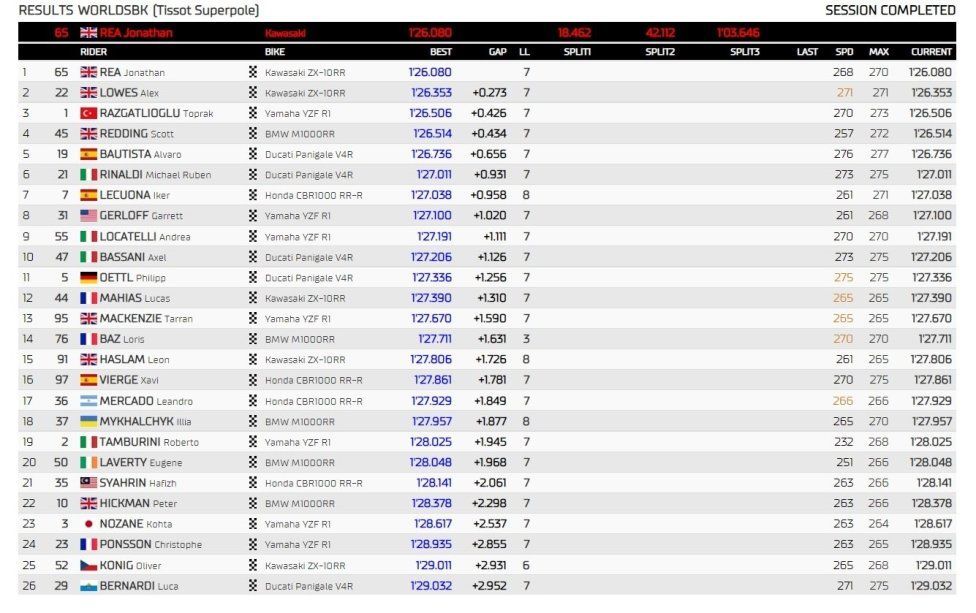Click gap value +0.273
Image resolution: width=976 pixels, height=613 pixels.
click(x=489, y=93)
